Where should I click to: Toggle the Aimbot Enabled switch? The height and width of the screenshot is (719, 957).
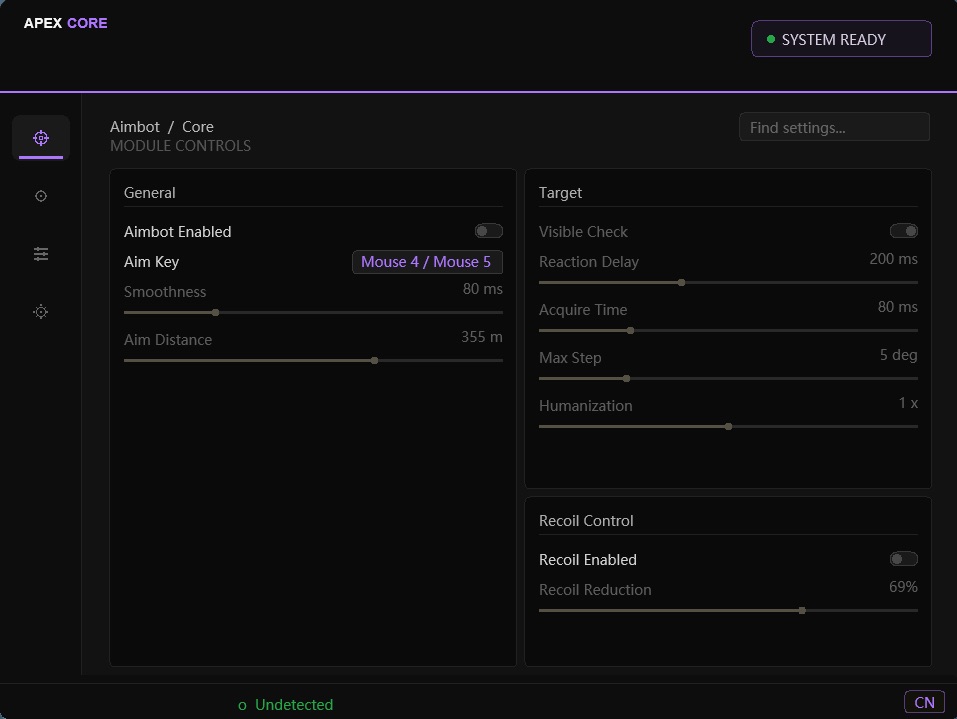coord(488,231)
